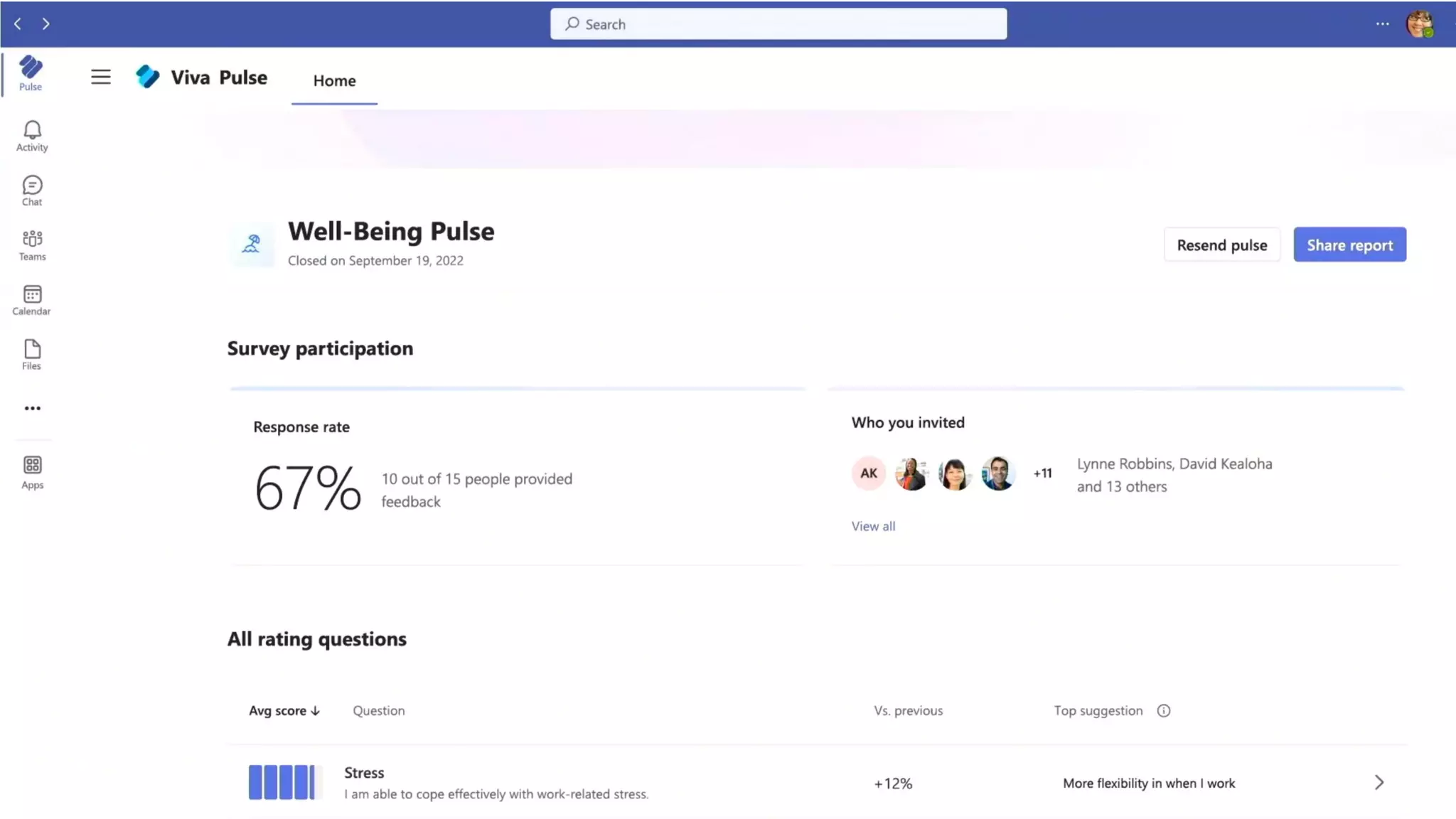
Task: Expand the Stress question row chevron
Action: [1379, 782]
